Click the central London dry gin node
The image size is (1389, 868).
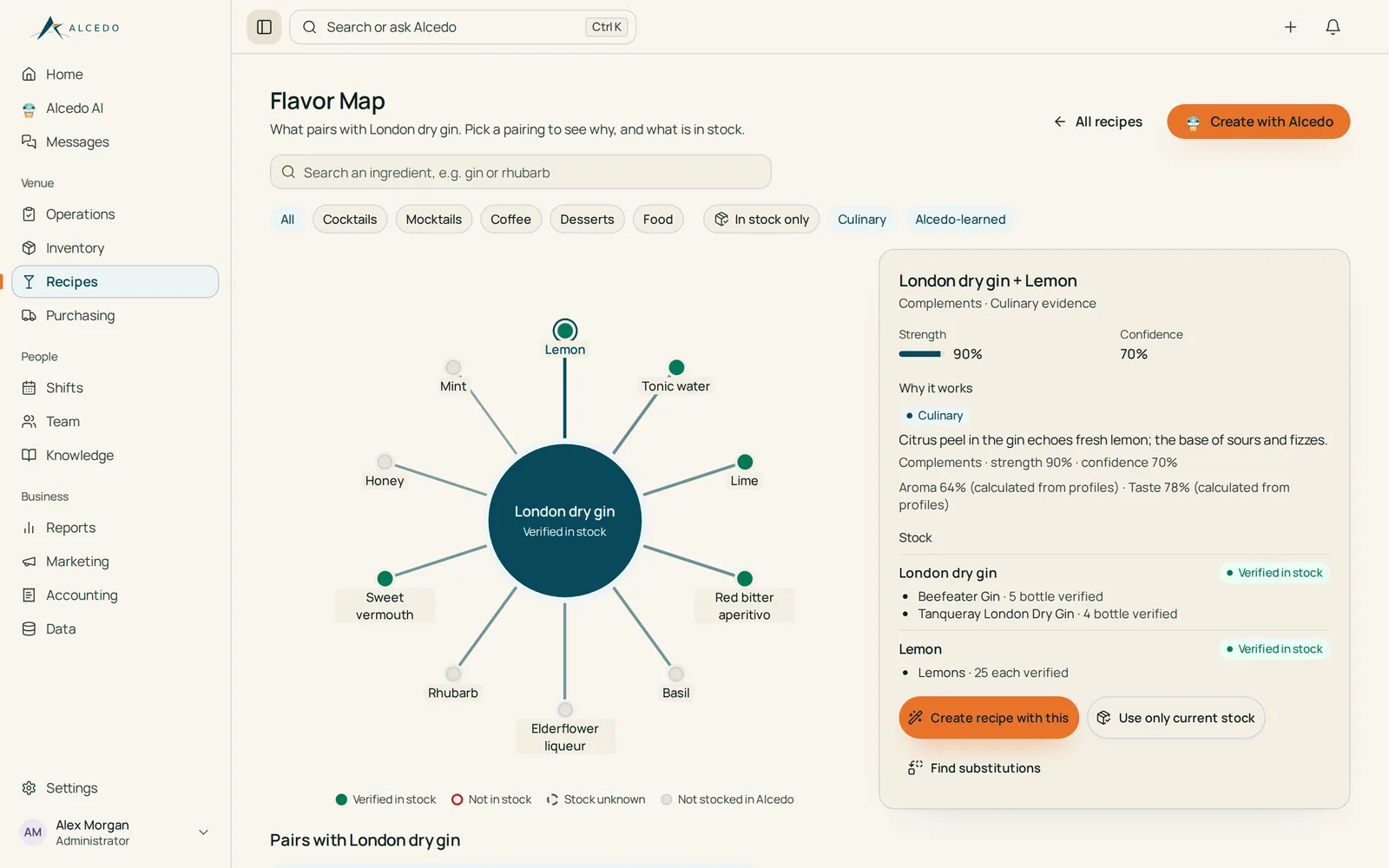565,521
